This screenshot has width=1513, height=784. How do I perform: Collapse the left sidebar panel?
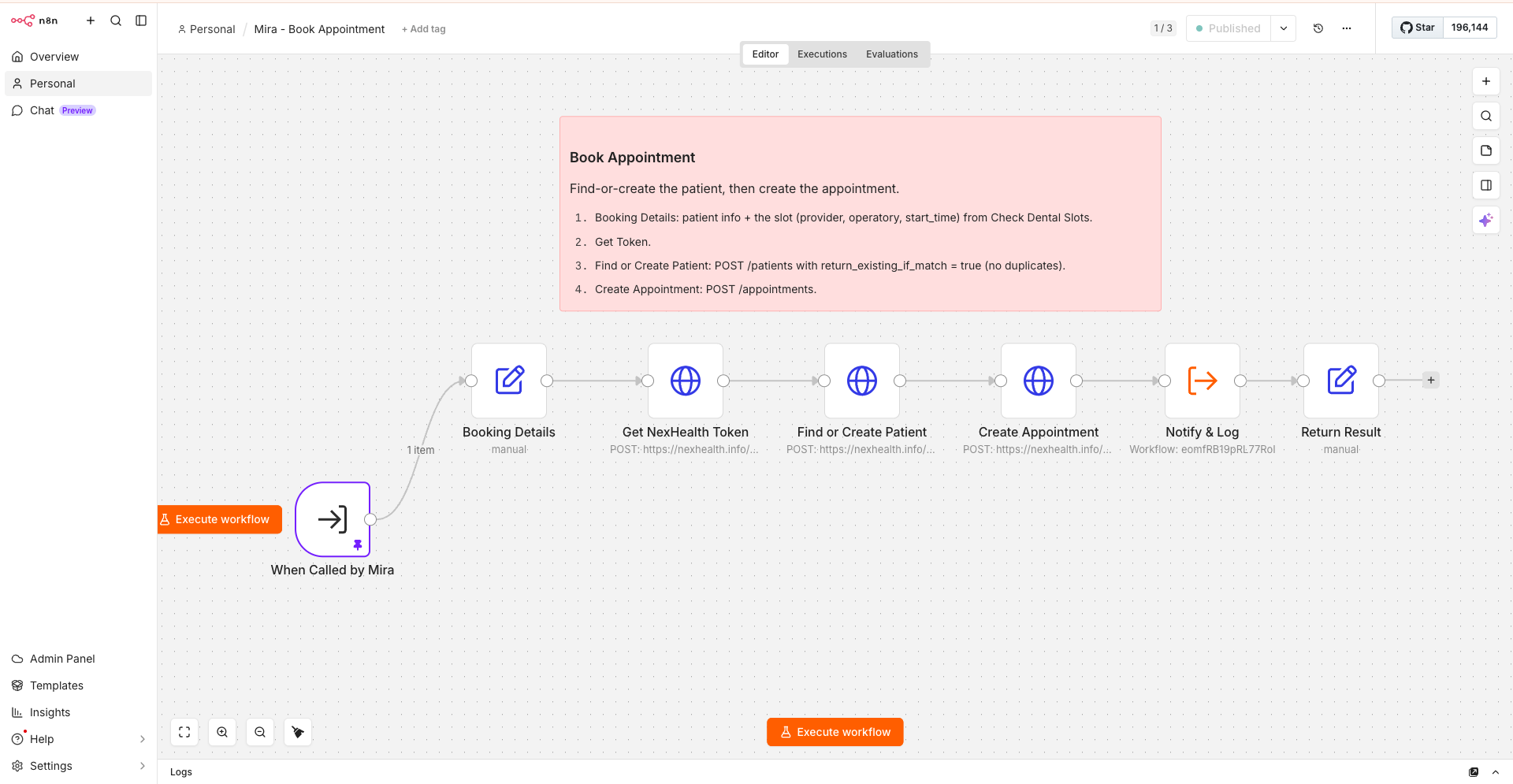(x=141, y=20)
